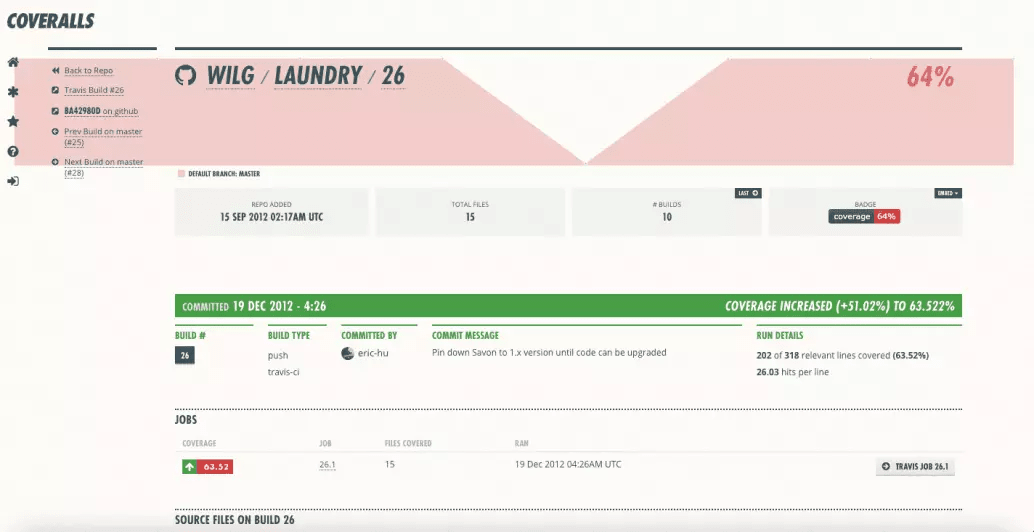Open the star favorites icon in sidebar

click(13, 122)
